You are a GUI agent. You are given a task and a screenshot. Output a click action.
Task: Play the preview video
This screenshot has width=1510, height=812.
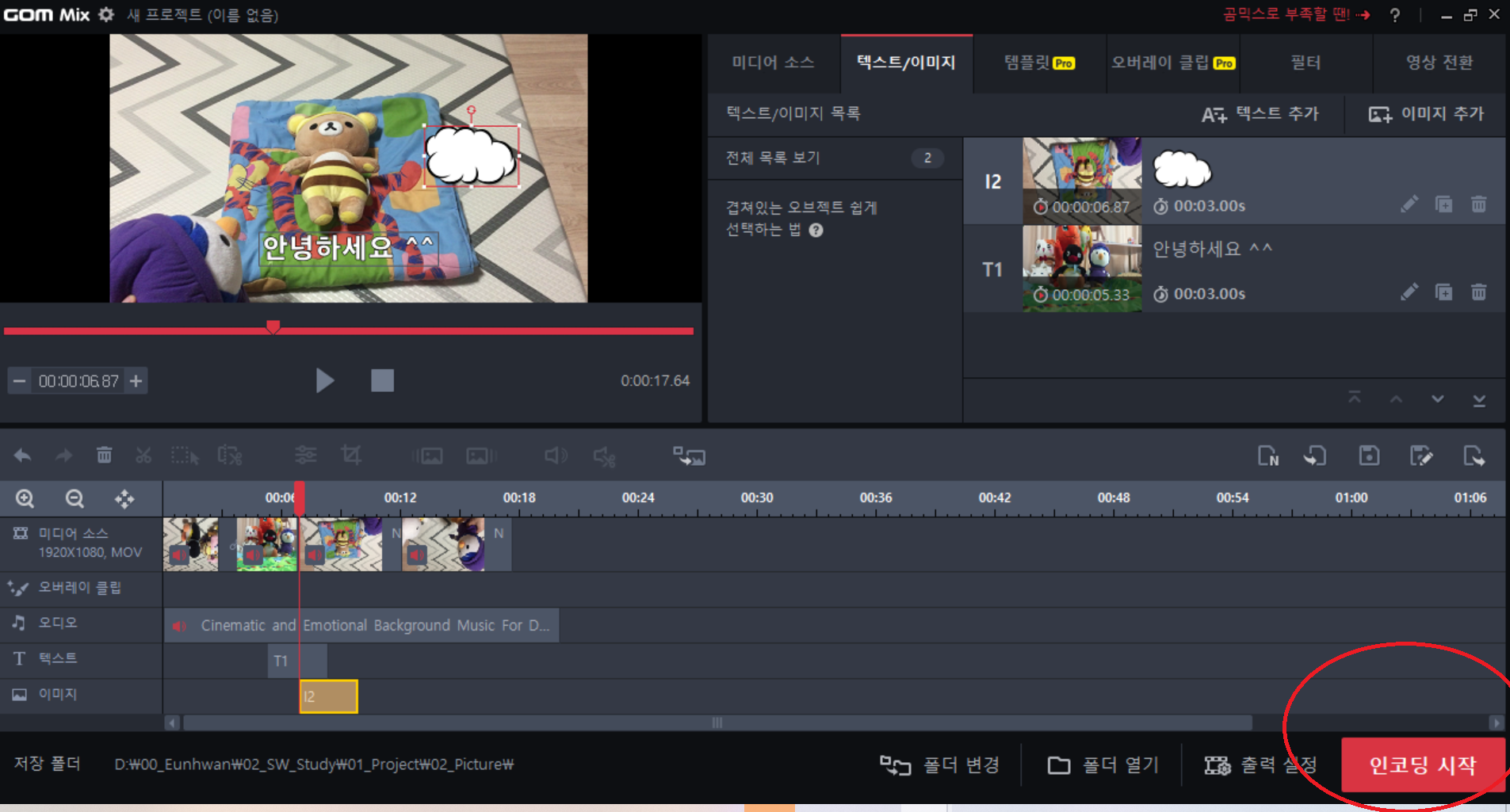pyautogui.click(x=324, y=381)
